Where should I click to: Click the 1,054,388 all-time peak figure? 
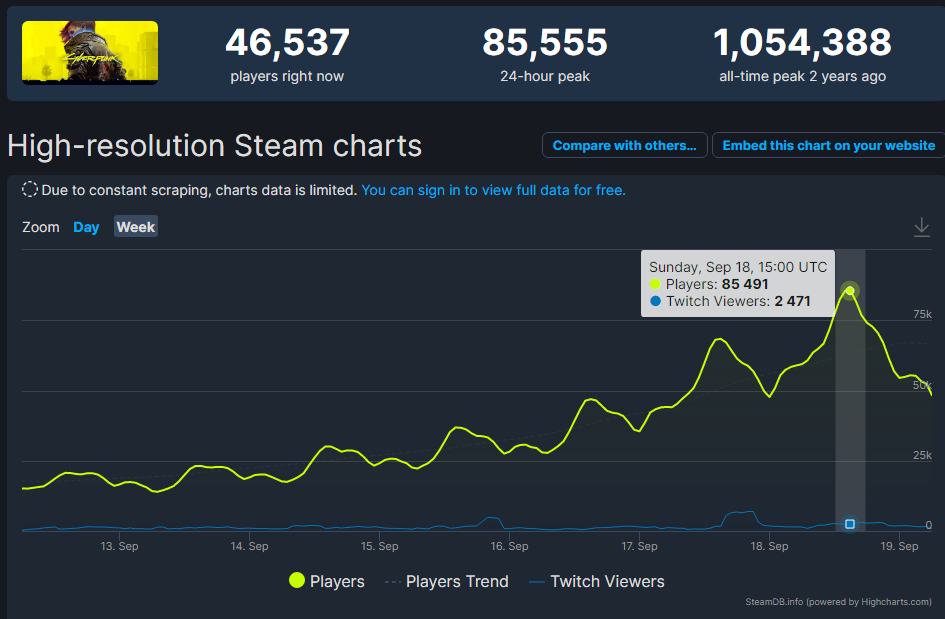(x=802, y=43)
